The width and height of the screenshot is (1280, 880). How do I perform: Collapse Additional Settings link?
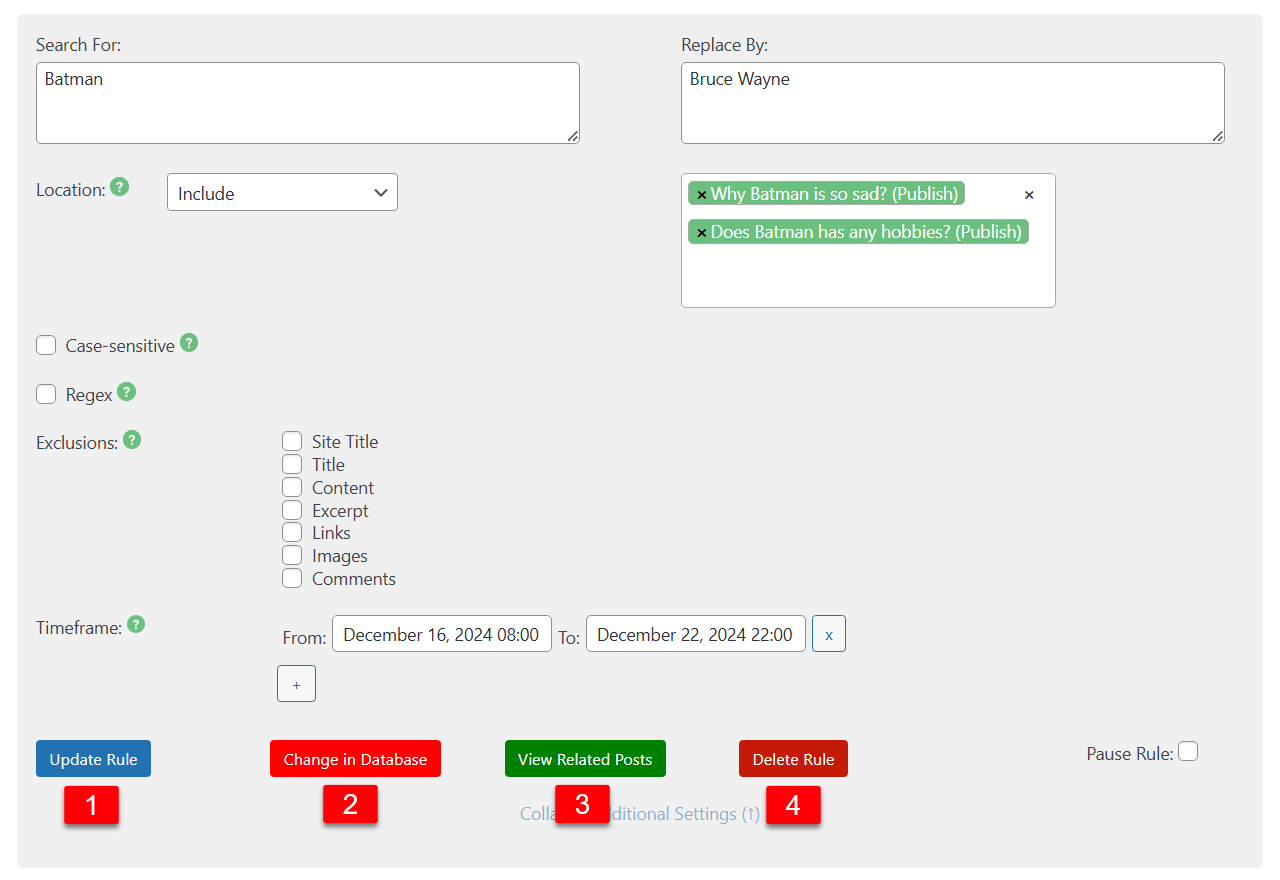coord(640,814)
